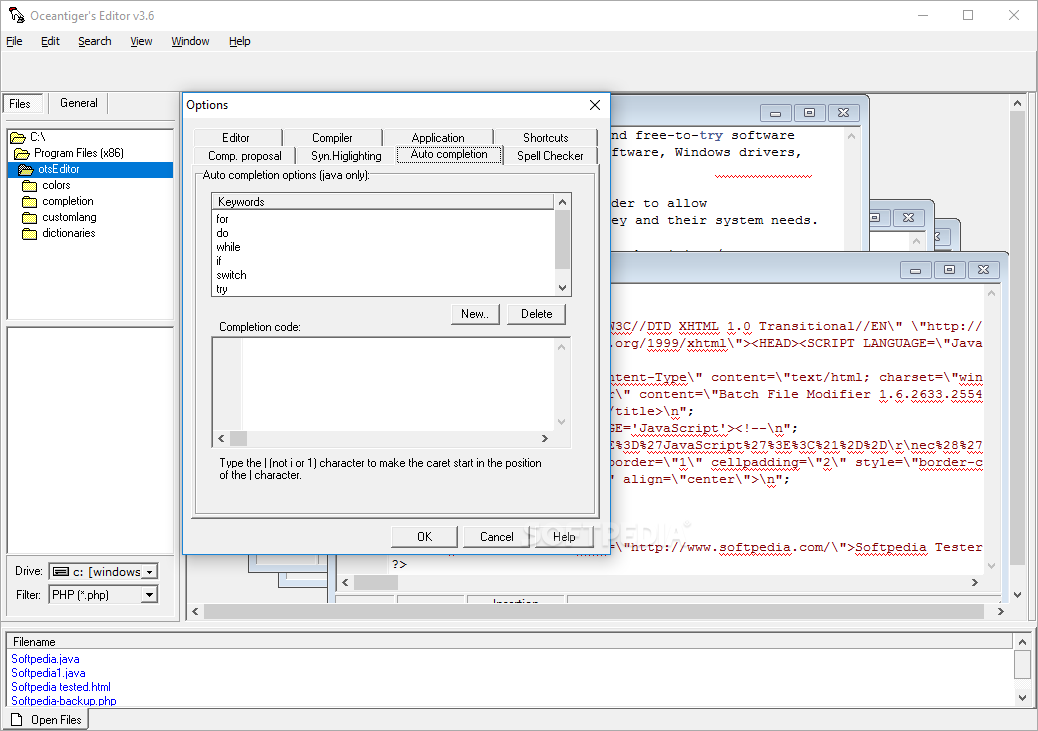
Task: Close the PHP document window
Action: point(984,270)
